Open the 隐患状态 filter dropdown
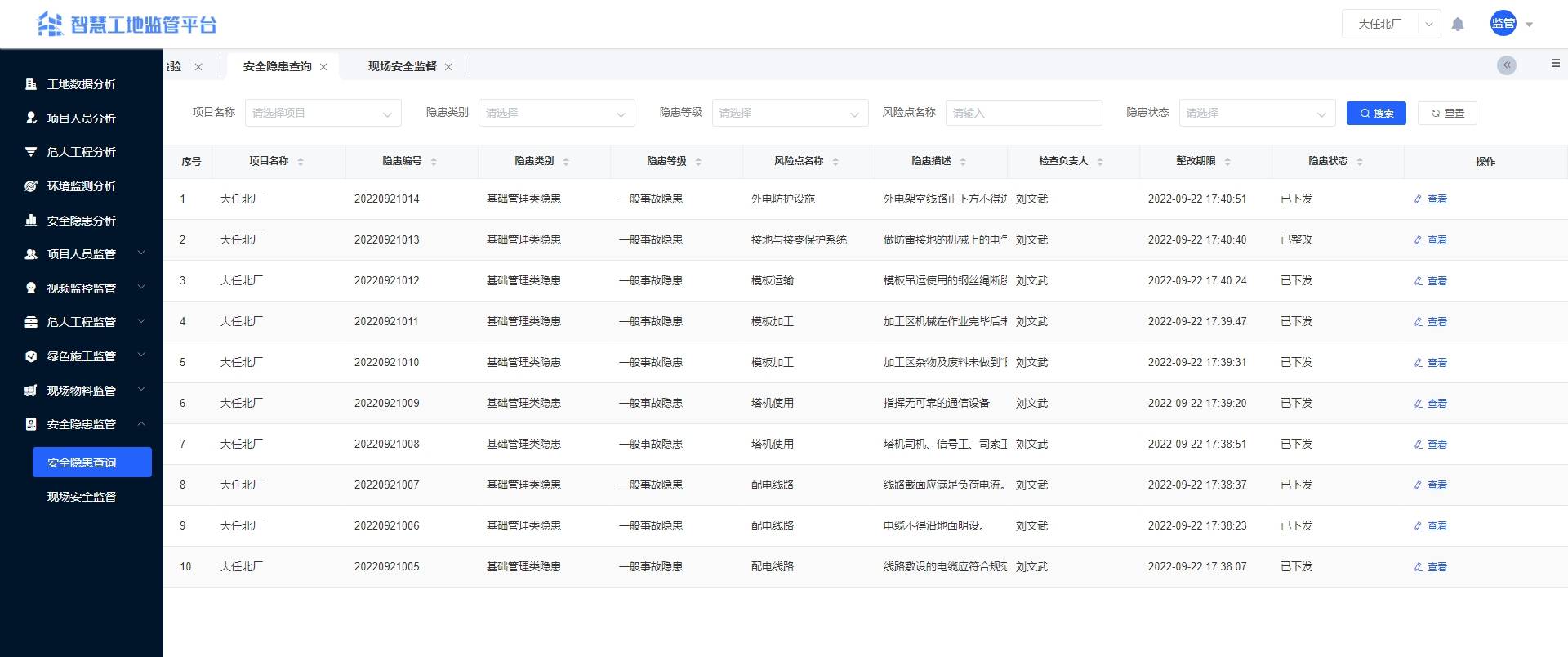The width and height of the screenshot is (1568, 657). [1257, 113]
